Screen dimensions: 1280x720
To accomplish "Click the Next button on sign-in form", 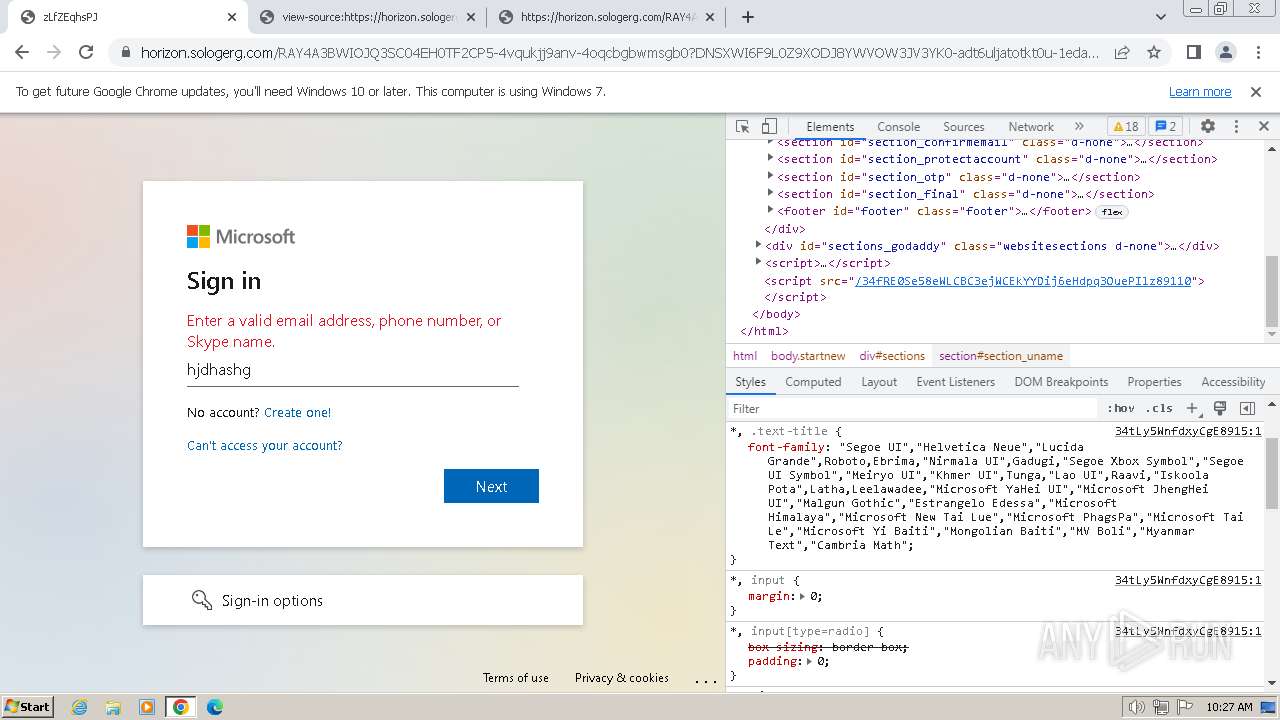I will tap(491, 486).
